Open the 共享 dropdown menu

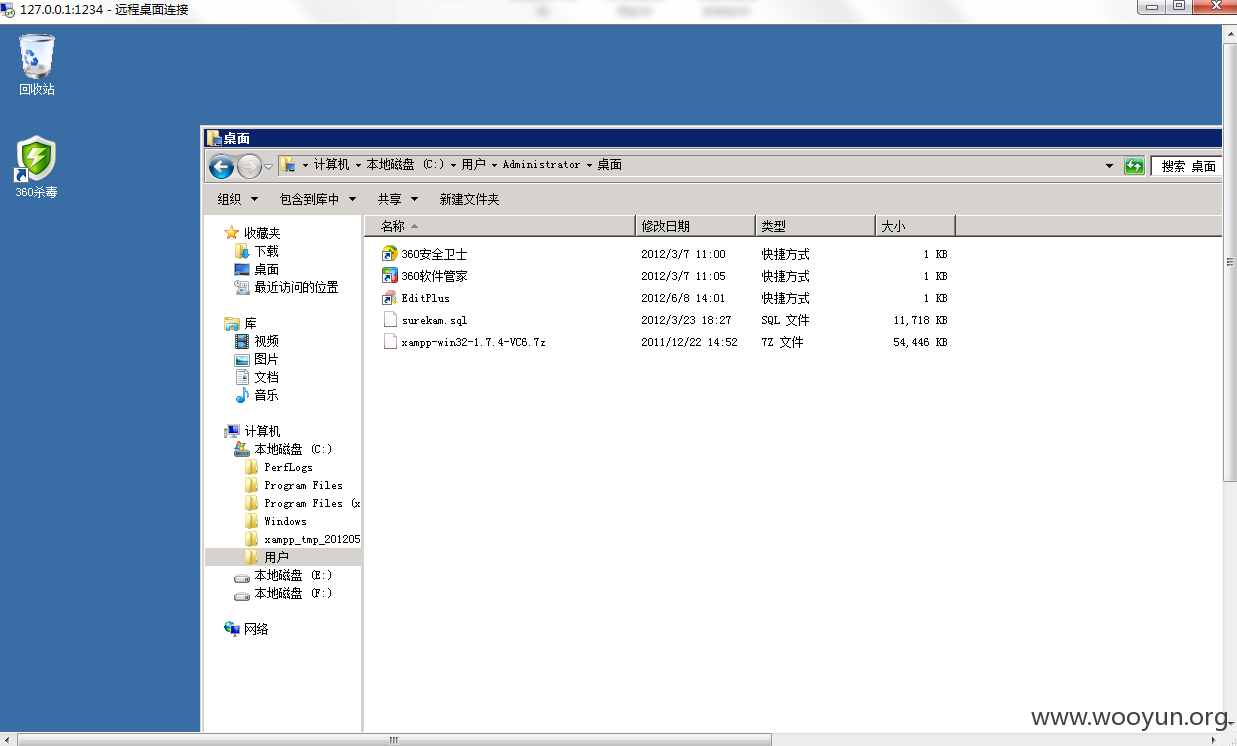[x=398, y=199]
